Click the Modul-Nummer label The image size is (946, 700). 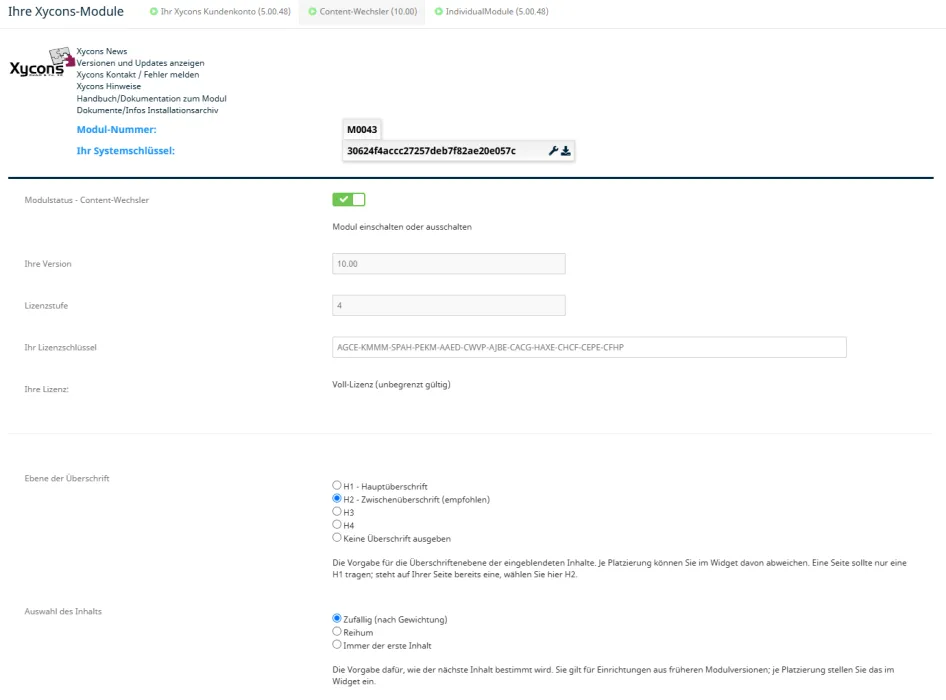pos(116,130)
